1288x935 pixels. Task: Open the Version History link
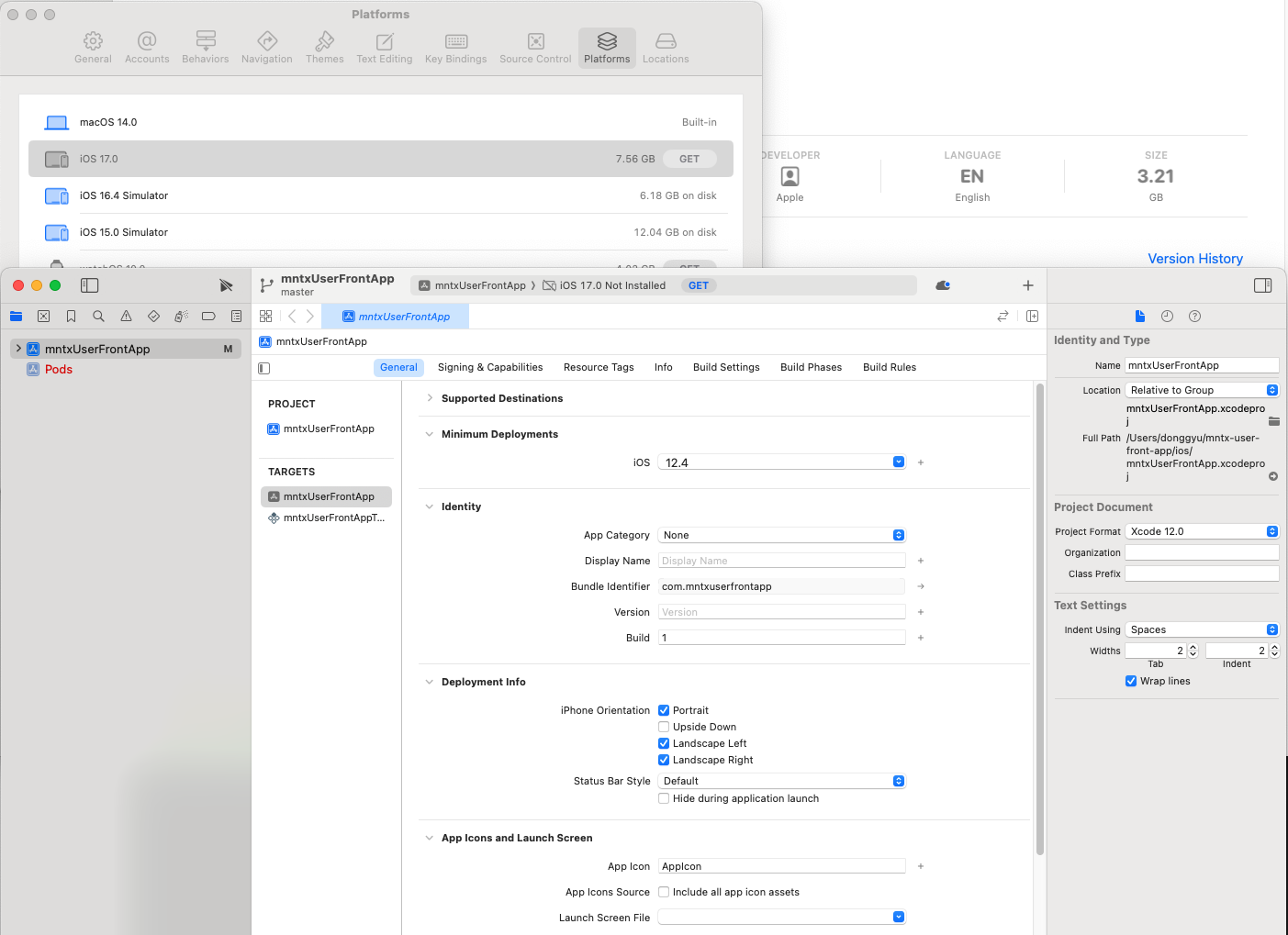click(1194, 259)
